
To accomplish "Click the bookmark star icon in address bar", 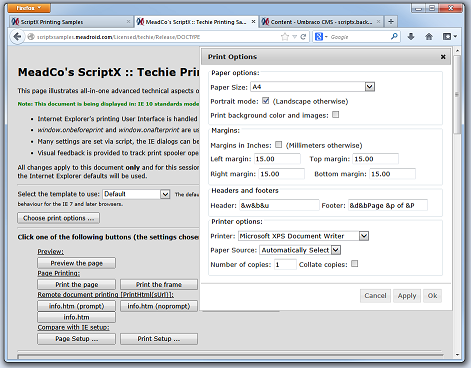I will click(285, 37).
